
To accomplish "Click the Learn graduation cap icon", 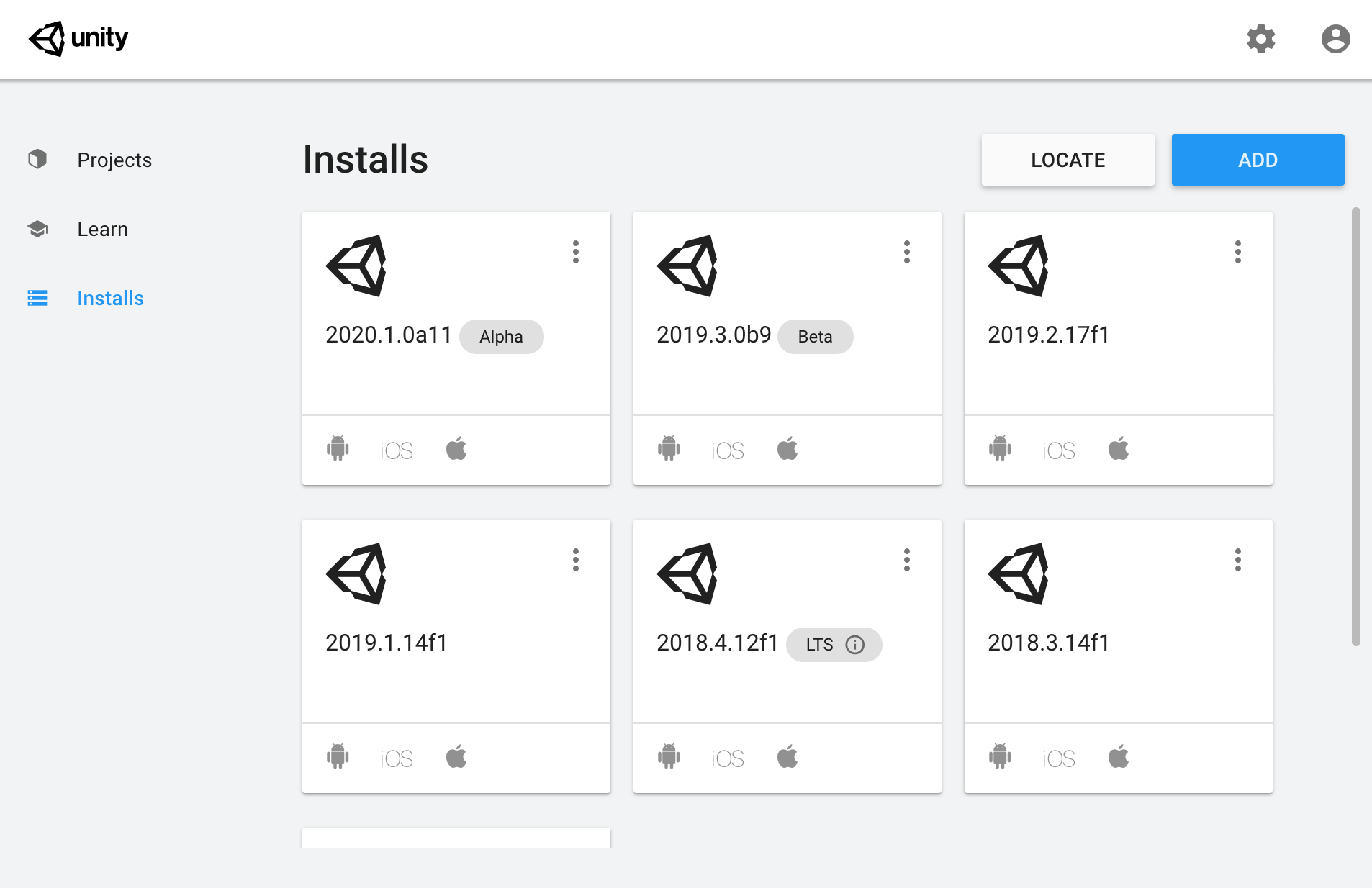I will (x=37, y=229).
